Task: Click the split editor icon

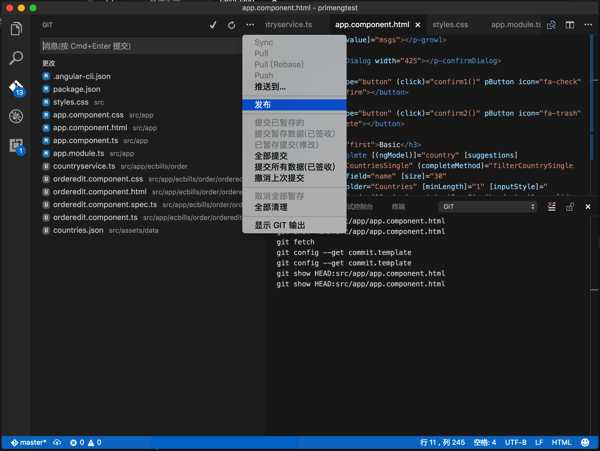Action: tap(570, 25)
